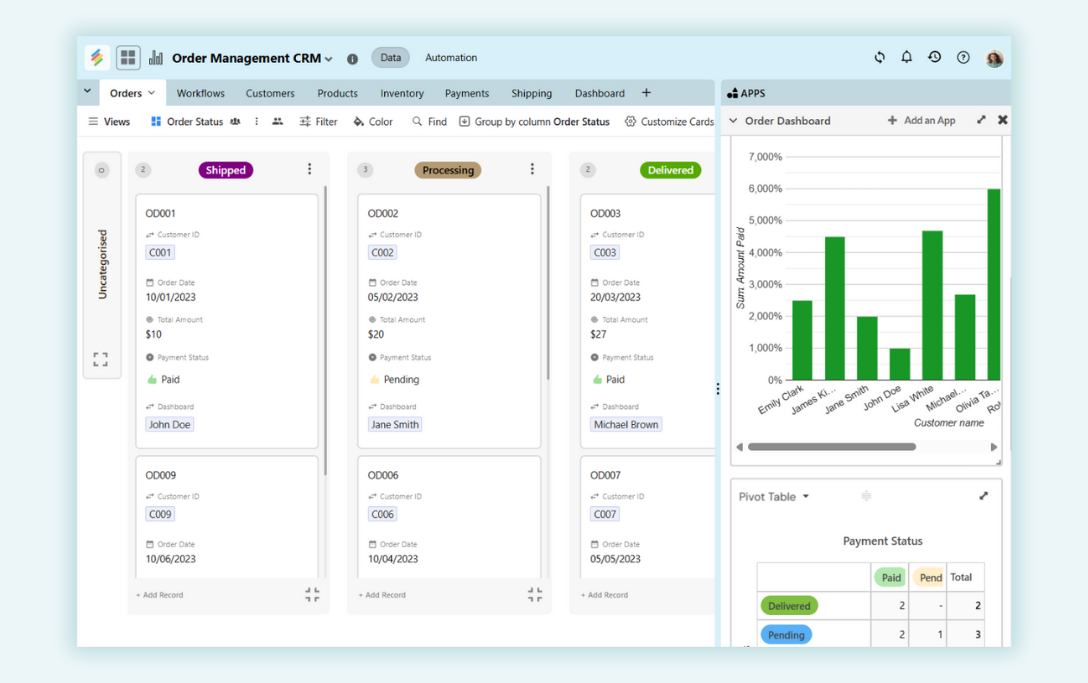Click the help question mark icon
Image resolution: width=1088 pixels, height=683 pixels.
[962, 57]
